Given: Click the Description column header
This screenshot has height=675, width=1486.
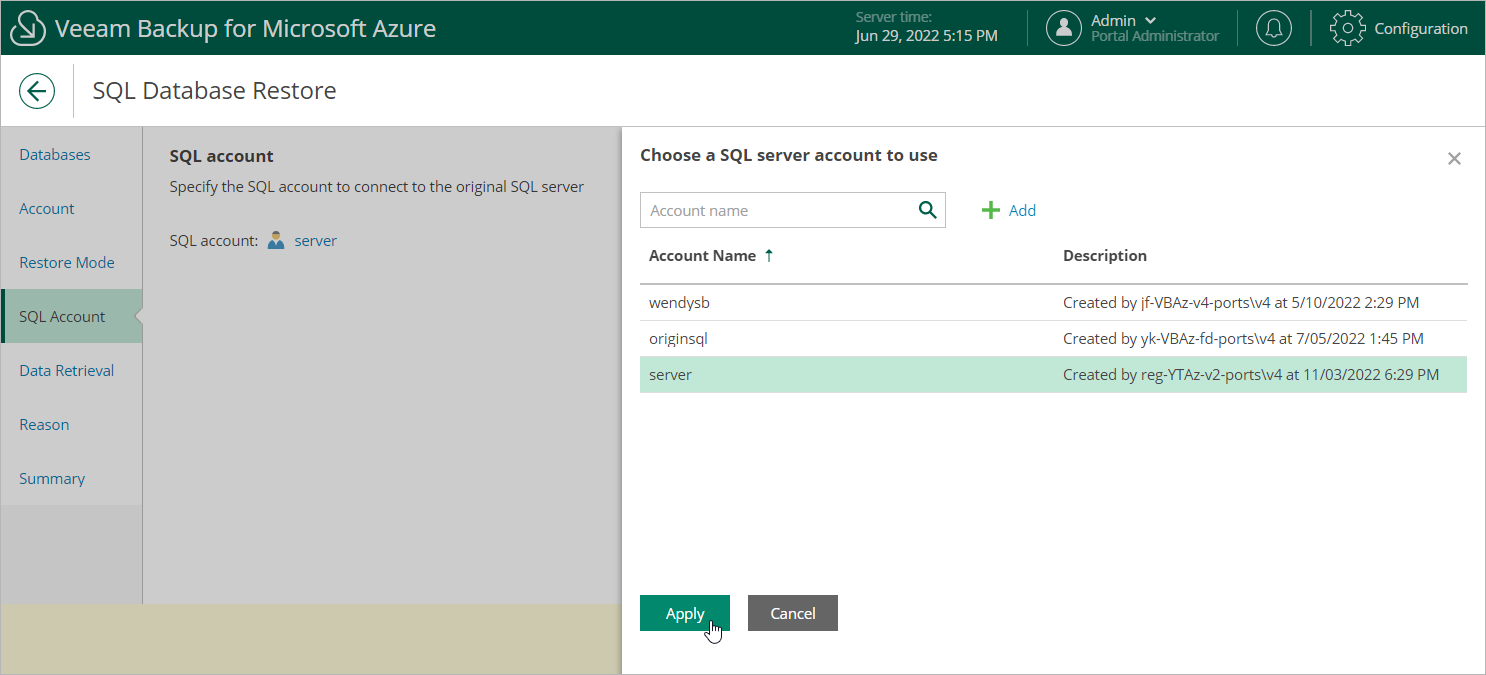Looking at the screenshot, I should [1105, 255].
